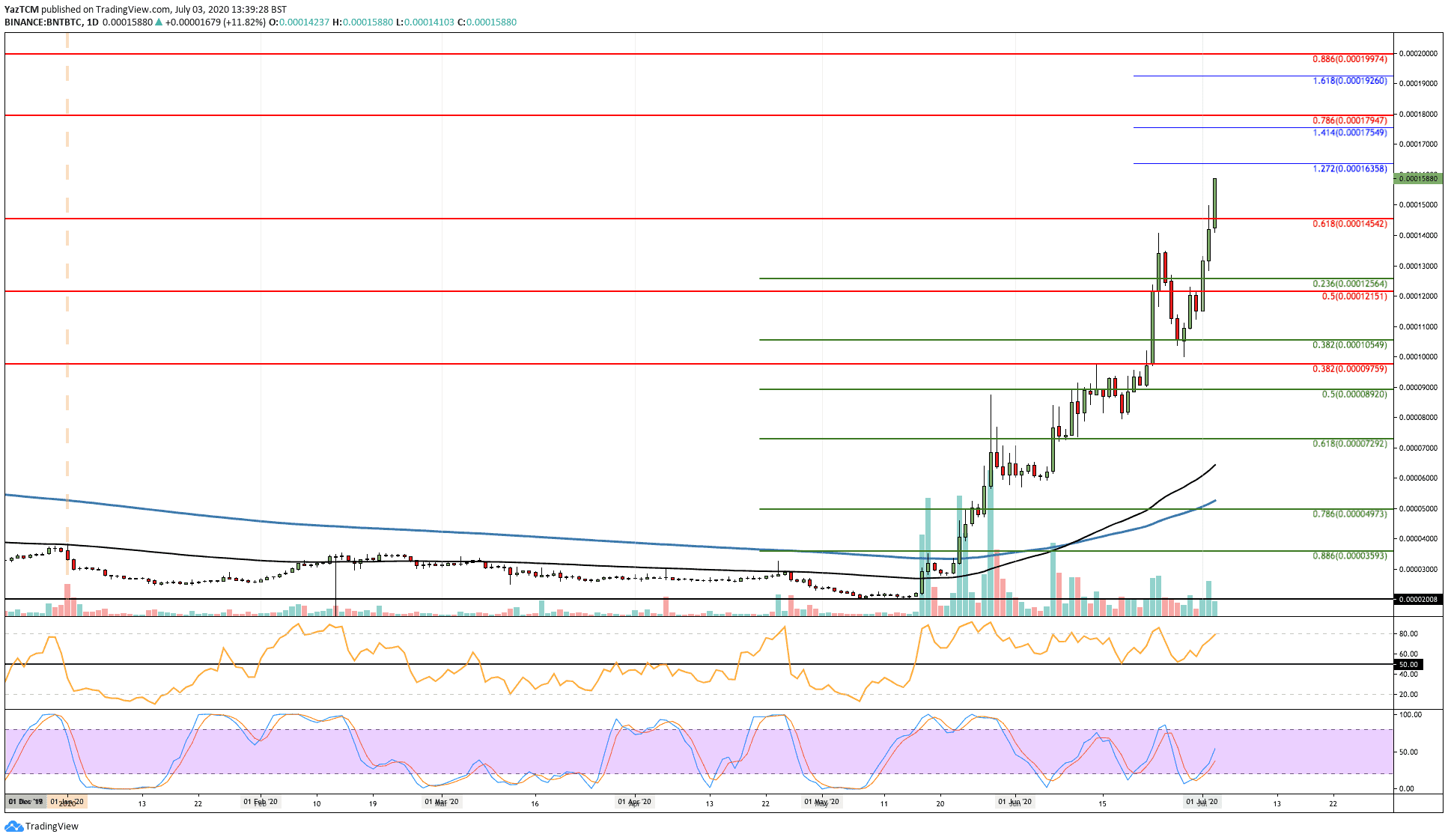Click the 01 Jun '20 date label
1448x840 pixels.
point(1015,802)
